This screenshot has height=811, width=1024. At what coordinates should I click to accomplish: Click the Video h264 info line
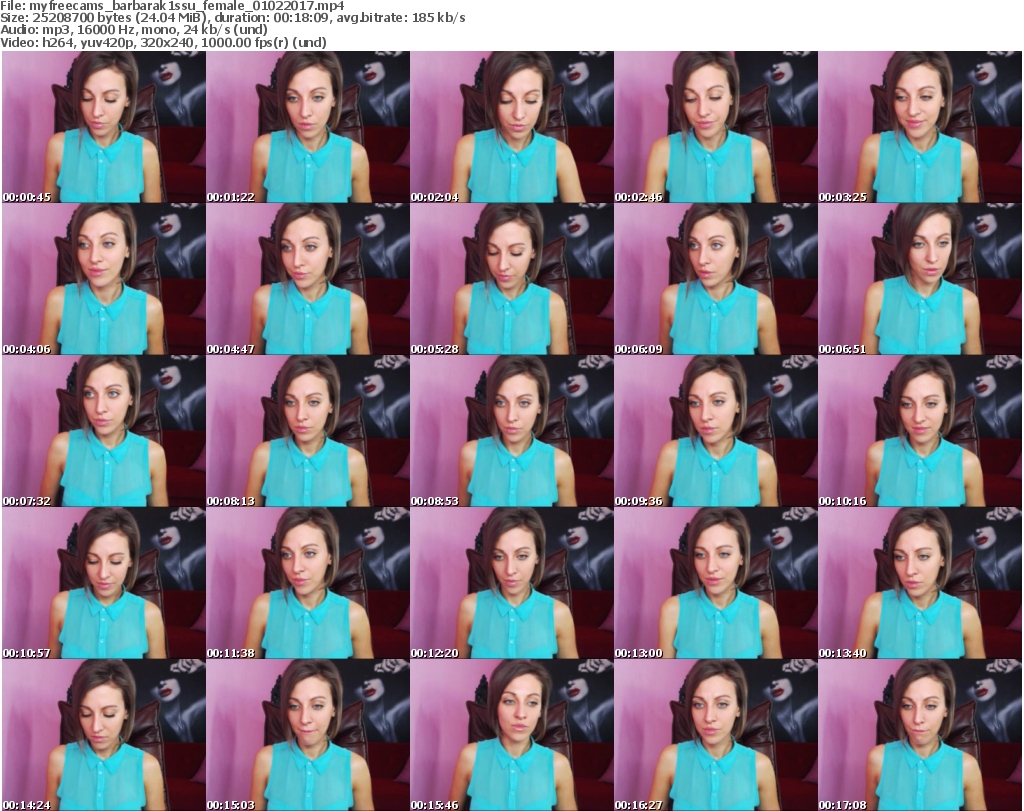click(x=163, y=42)
